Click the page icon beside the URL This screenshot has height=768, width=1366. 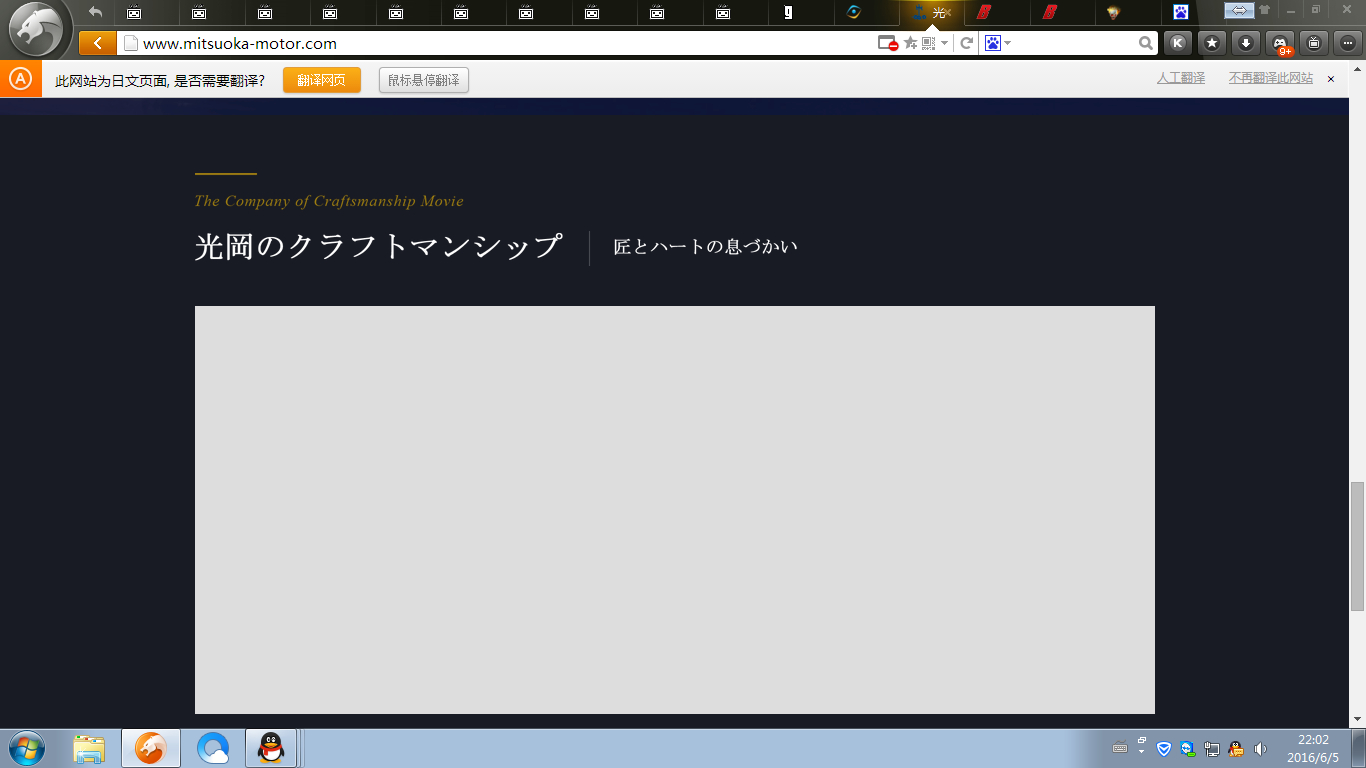(130, 43)
